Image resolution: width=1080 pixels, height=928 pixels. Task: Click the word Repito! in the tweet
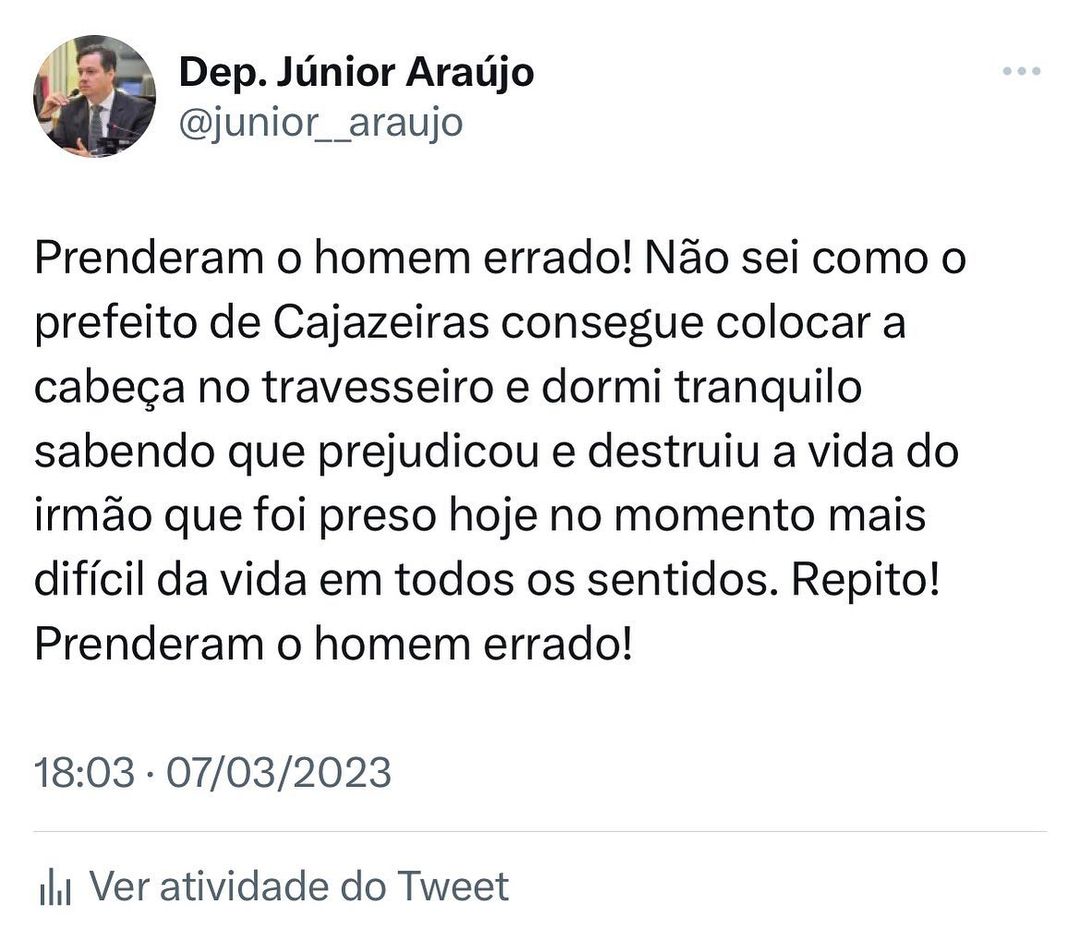[x=867, y=581]
